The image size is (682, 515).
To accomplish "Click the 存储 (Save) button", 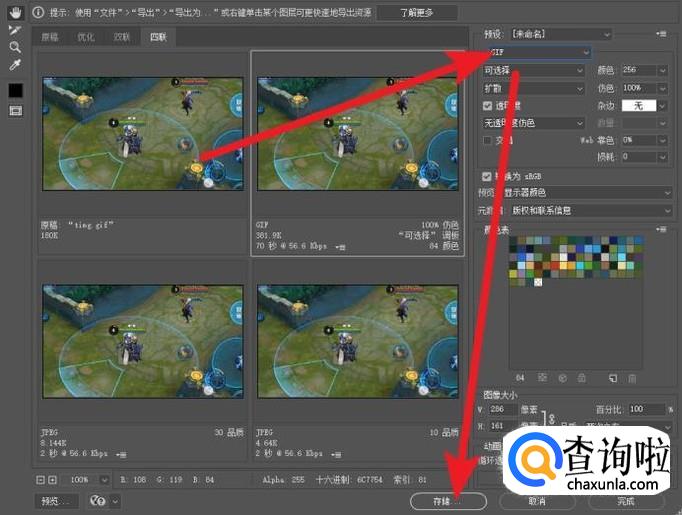I will tap(448, 500).
